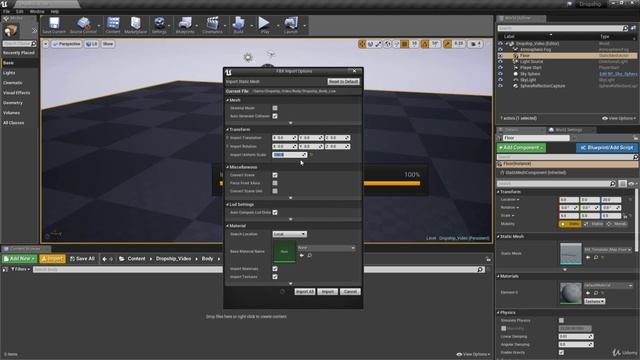The height and width of the screenshot is (360, 640).
Task: Click the Import Uniform Scale input field
Action: [289, 155]
